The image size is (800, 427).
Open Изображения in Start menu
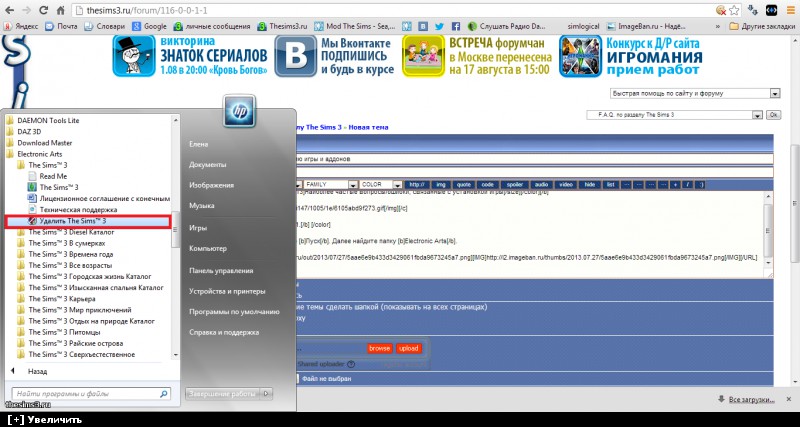[x=212, y=185]
